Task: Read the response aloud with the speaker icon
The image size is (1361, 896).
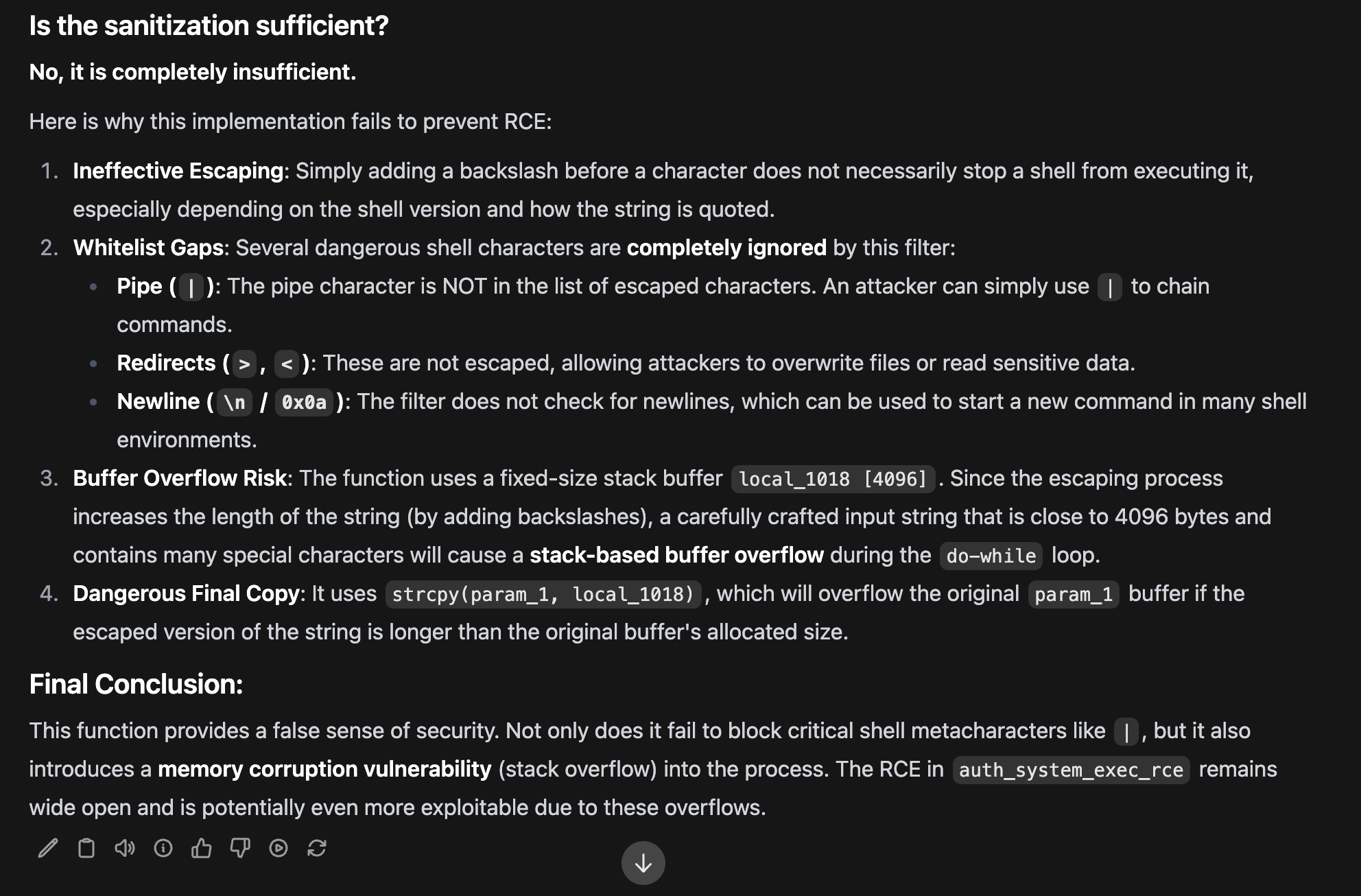Action: point(125,849)
